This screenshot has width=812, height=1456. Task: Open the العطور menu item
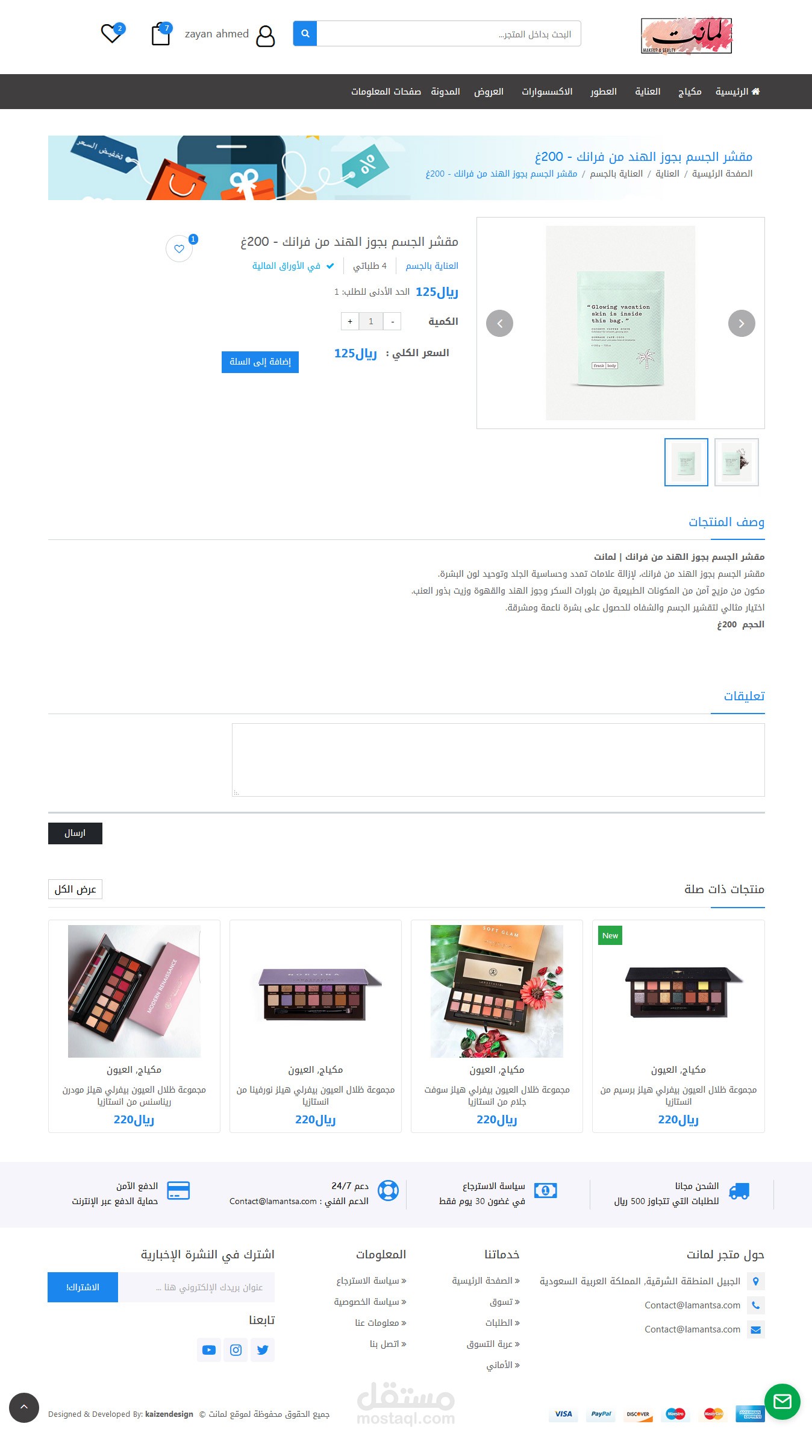pyautogui.click(x=603, y=92)
